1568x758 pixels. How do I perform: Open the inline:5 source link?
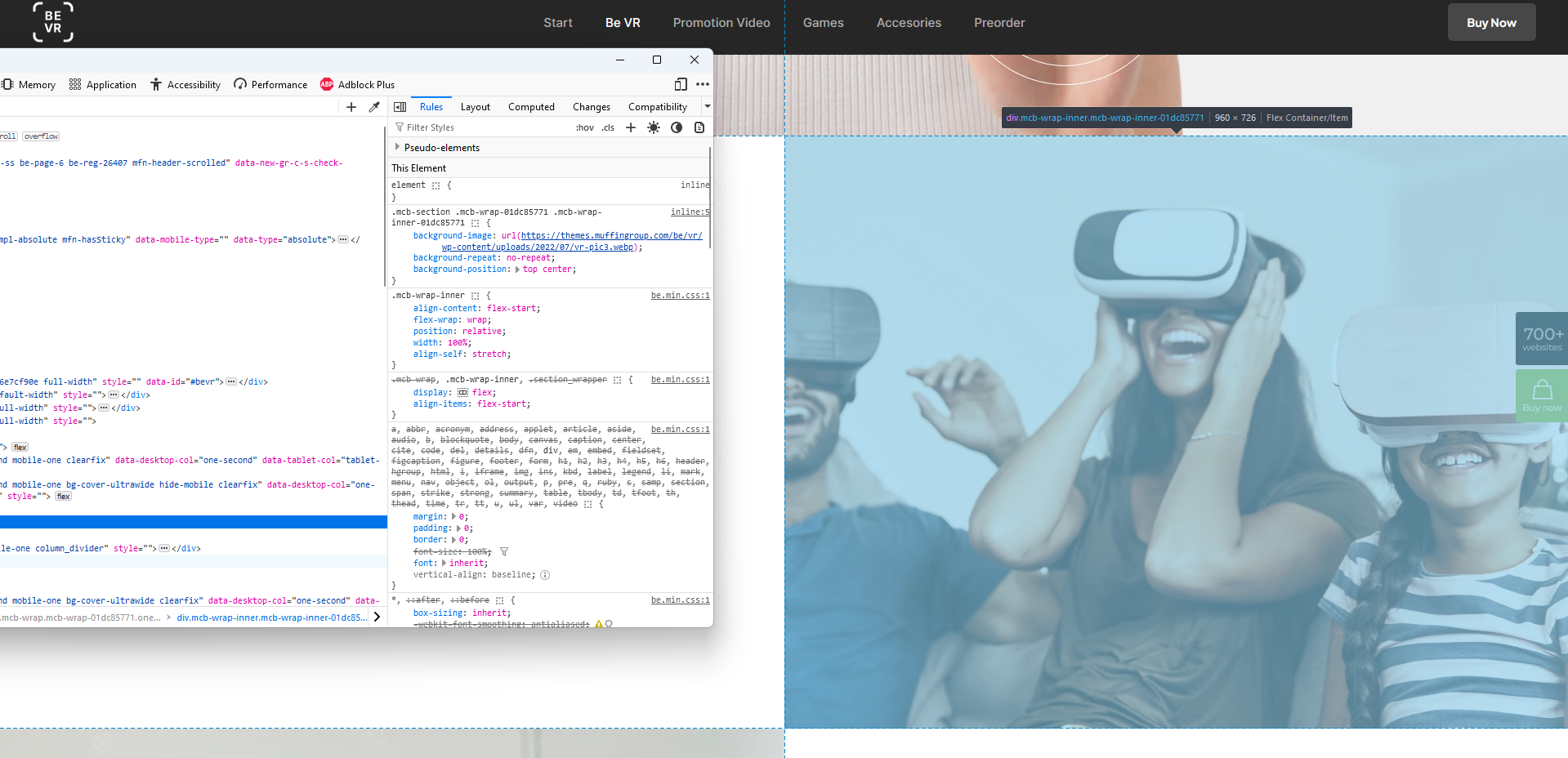click(690, 212)
